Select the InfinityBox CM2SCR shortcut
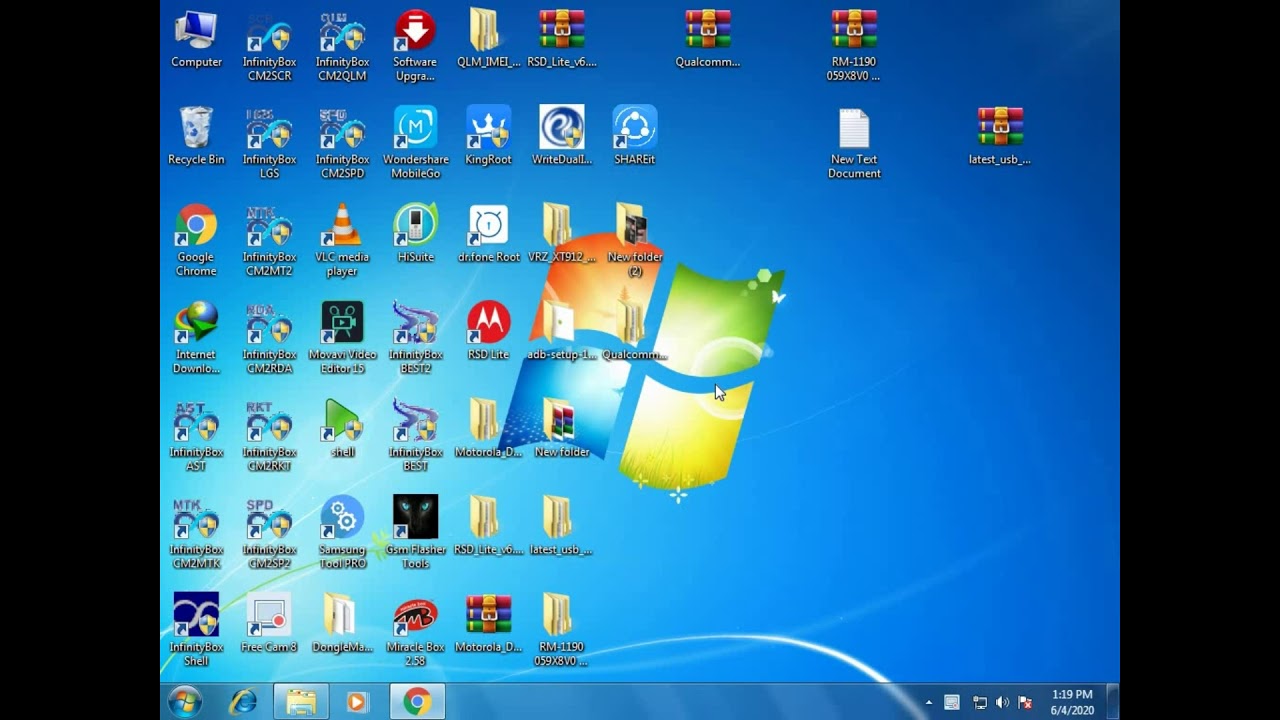Screen dimensions: 1280x720 tap(269, 47)
